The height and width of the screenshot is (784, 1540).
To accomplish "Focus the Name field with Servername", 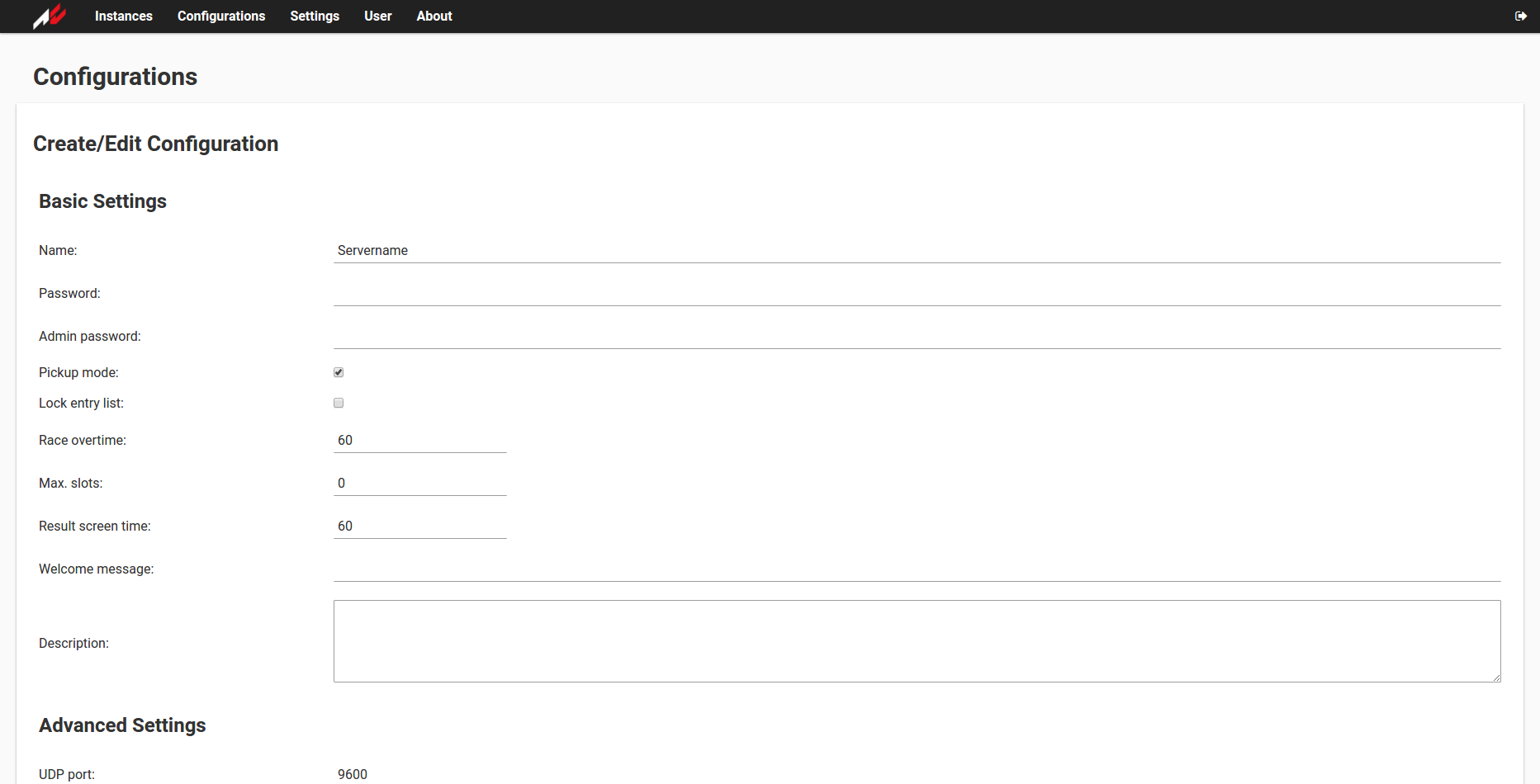I will coord(917,251).
